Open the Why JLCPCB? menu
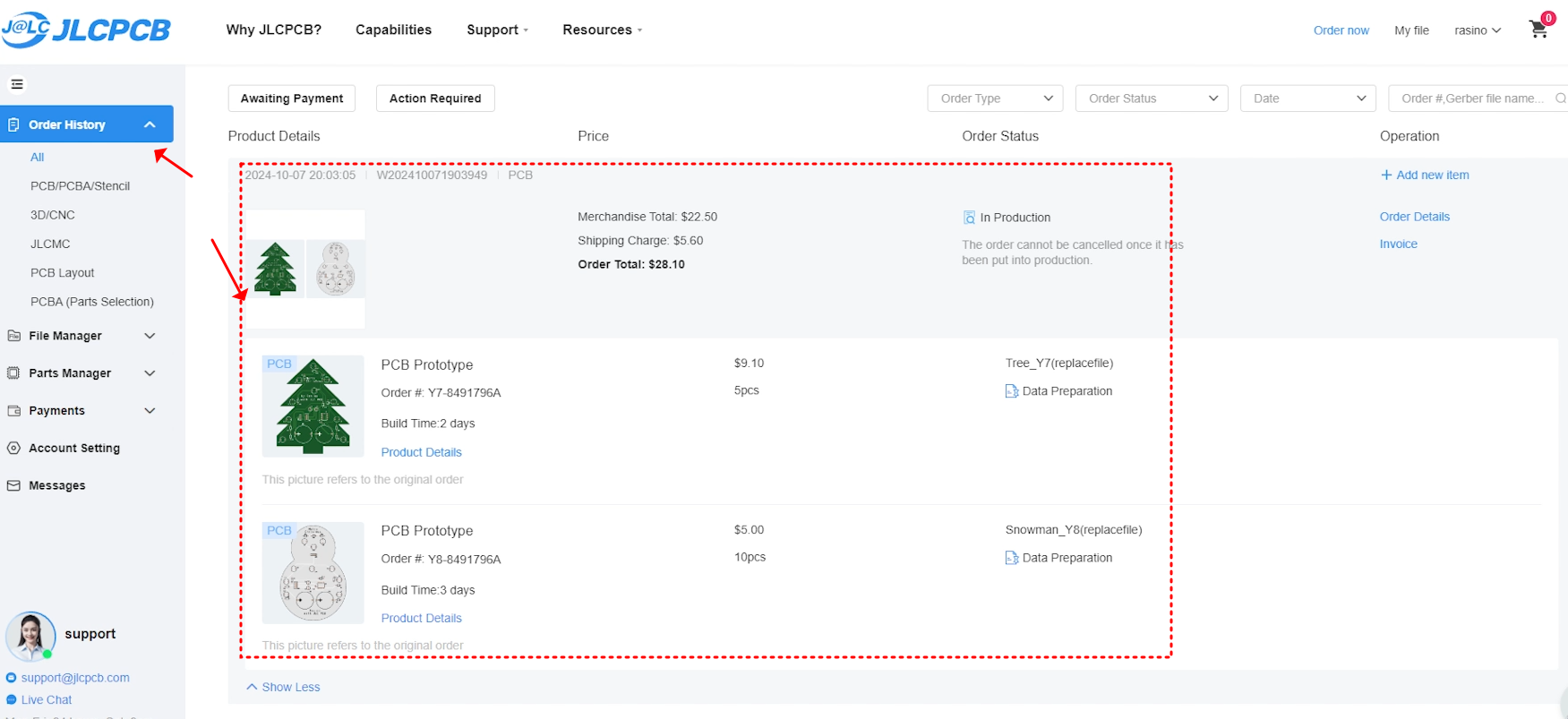The height and width of the screenshot is (719, 1568). pyautogui.click(x=274, y=30)
